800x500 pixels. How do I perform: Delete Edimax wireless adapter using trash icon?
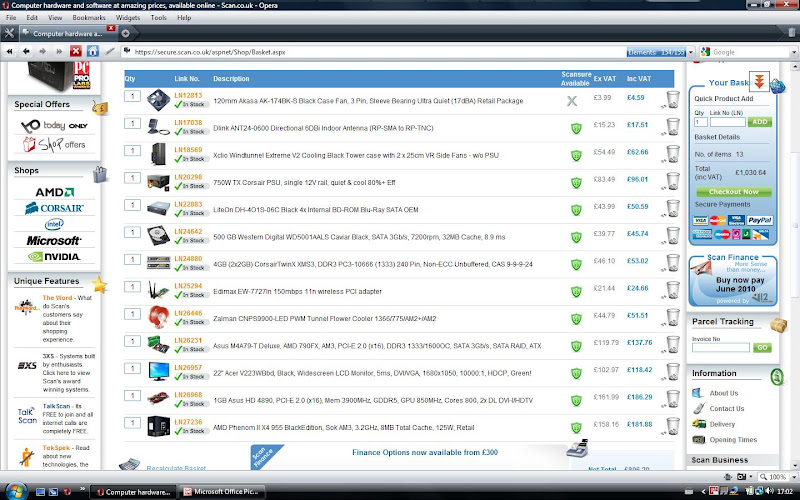pyautogui.click(x=673, y=289)
